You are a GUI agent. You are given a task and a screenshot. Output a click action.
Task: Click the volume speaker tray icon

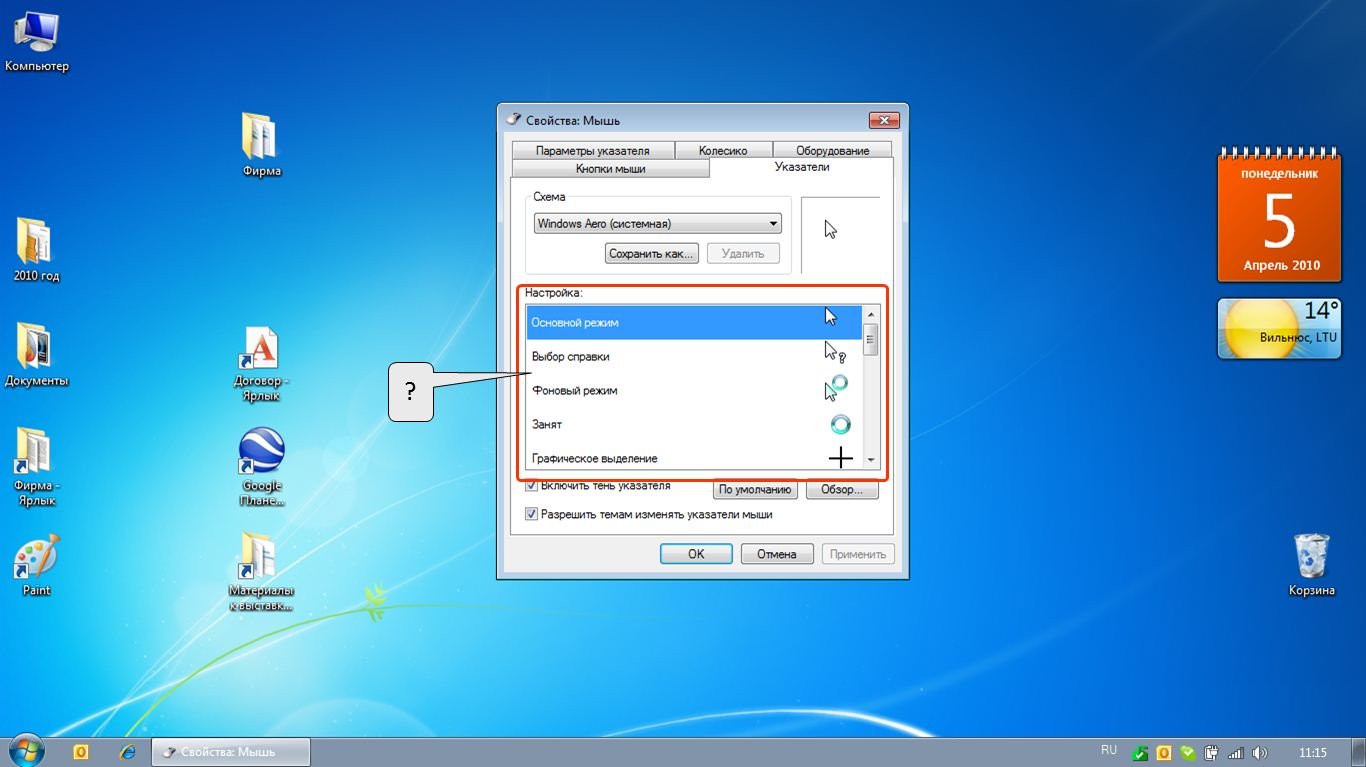point(1259,752)
